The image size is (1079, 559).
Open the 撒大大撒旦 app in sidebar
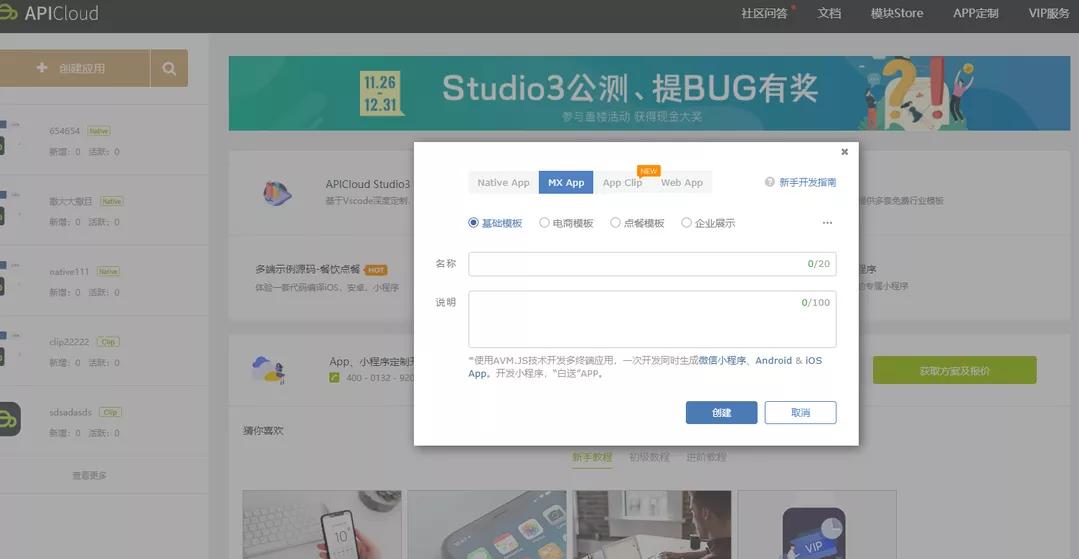coord(71,201)
